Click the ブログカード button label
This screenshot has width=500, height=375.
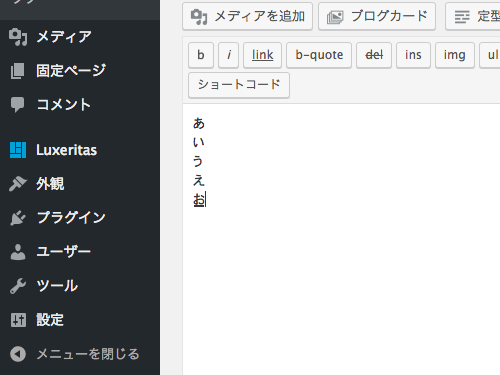389,16
